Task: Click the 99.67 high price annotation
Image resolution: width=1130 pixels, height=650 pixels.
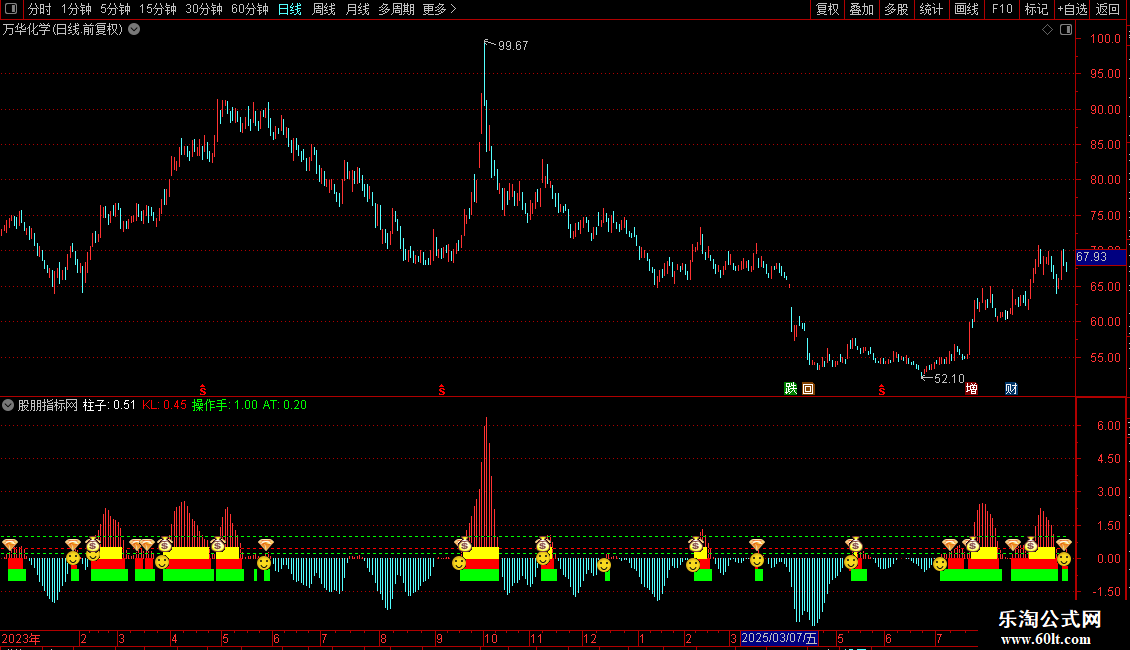Action: [512, 46]
